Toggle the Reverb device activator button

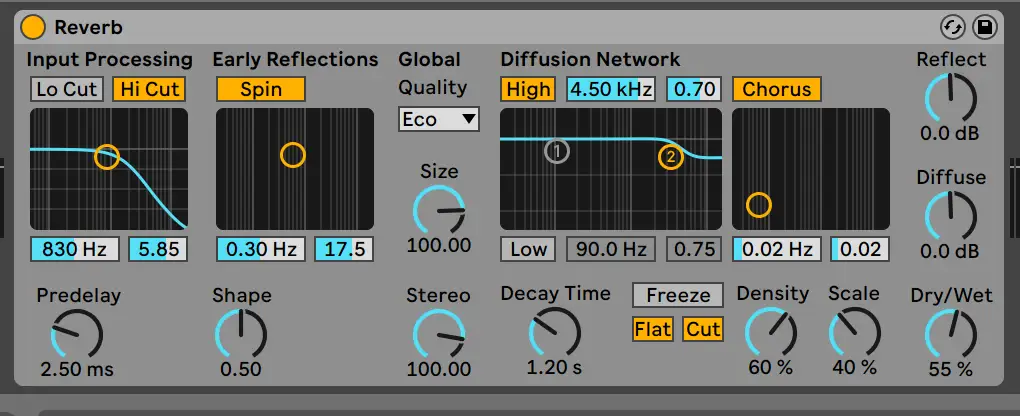pyautogui.click(x=34, y=27)
